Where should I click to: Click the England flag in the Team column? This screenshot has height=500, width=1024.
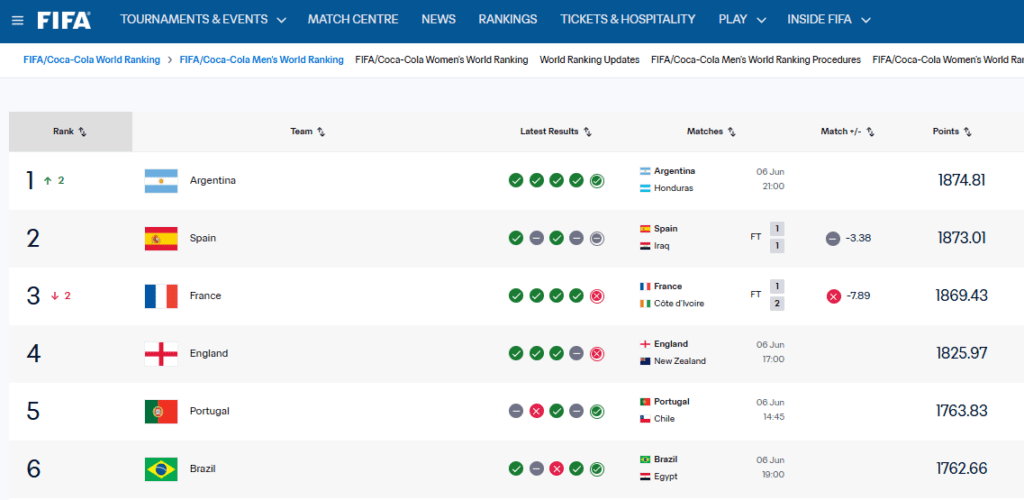161,354
